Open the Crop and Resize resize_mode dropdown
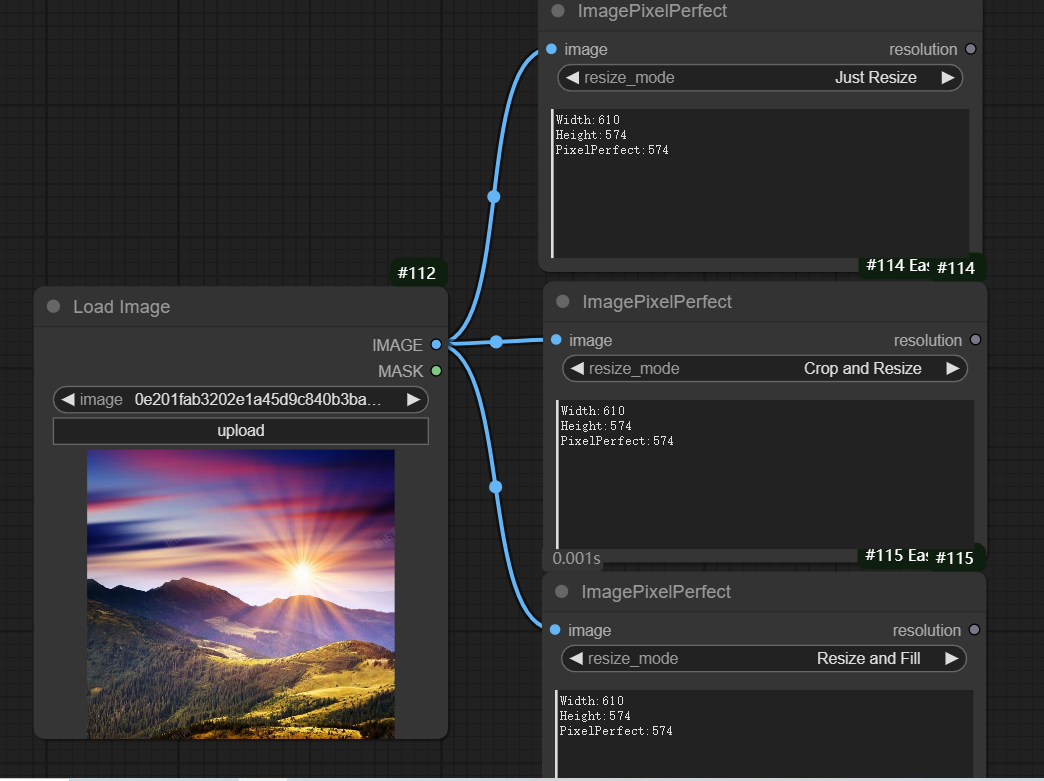 765,369
